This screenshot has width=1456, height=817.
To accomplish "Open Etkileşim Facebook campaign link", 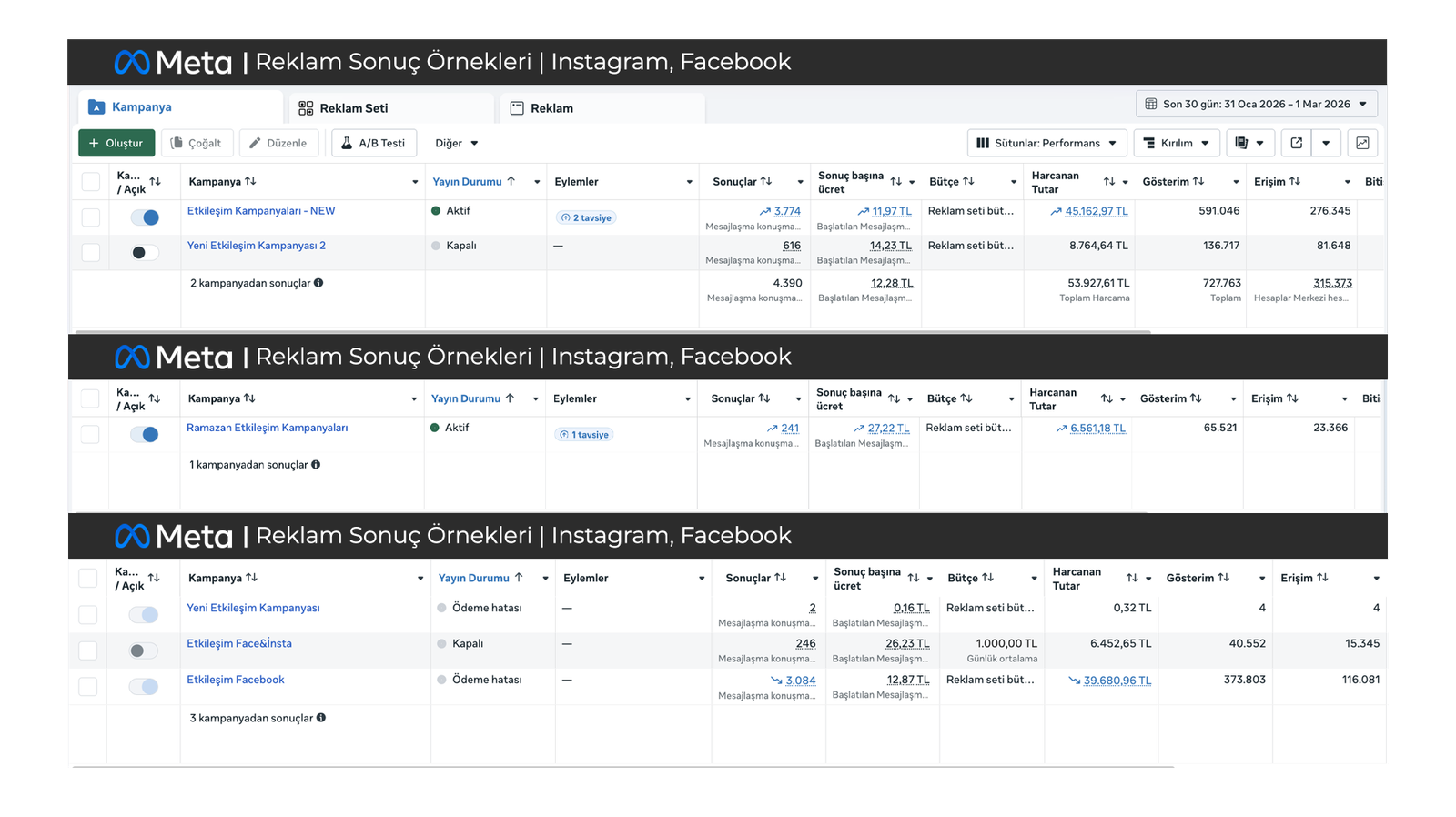I will [236, 680].
